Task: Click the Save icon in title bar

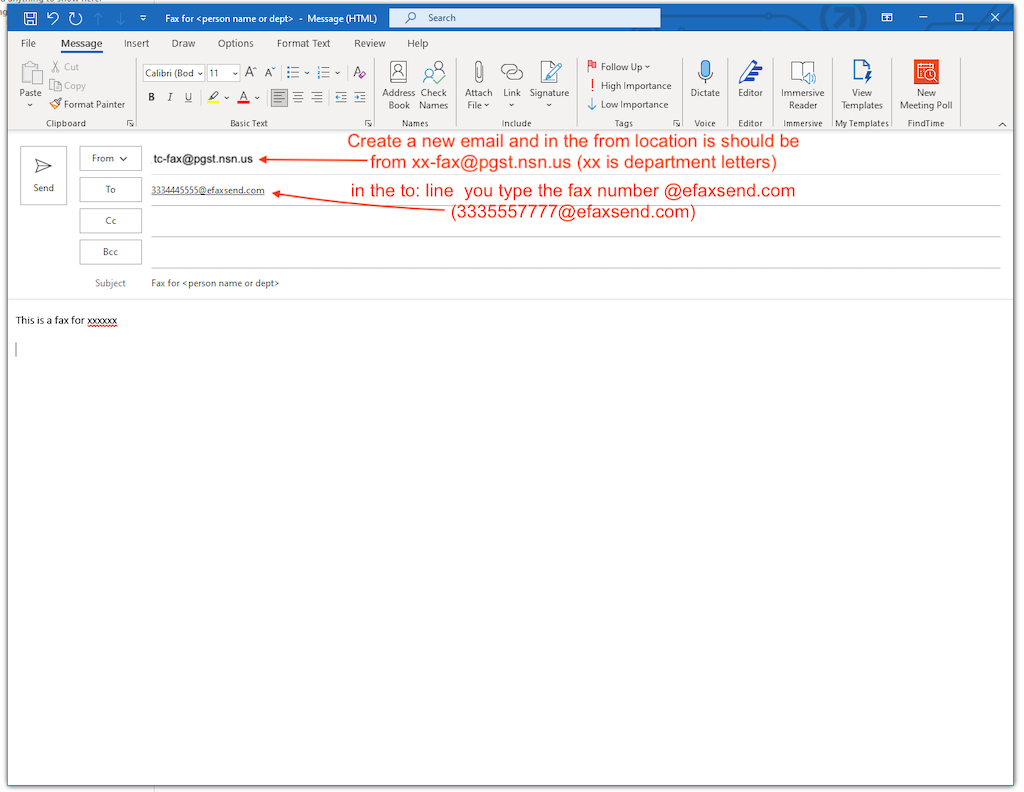Action: click(x=30, y=18)
